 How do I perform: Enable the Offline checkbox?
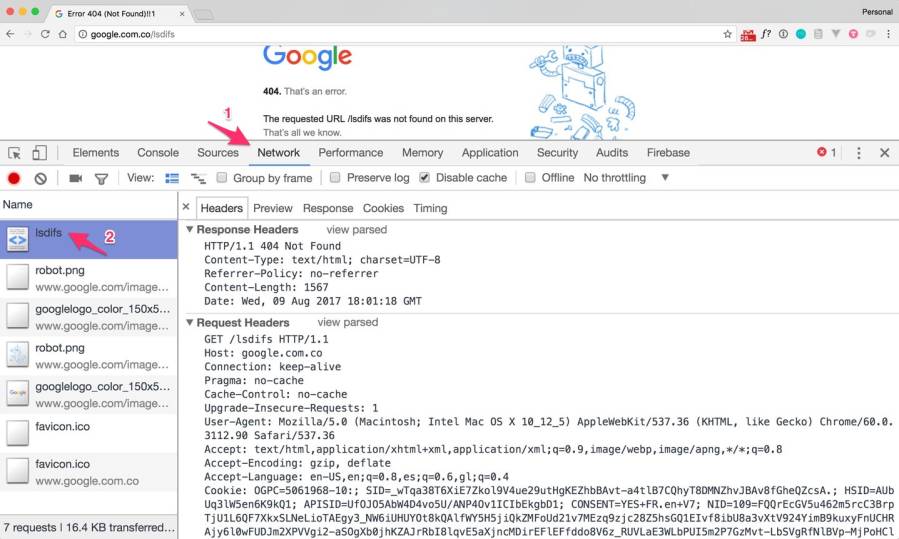click(530, 178)
